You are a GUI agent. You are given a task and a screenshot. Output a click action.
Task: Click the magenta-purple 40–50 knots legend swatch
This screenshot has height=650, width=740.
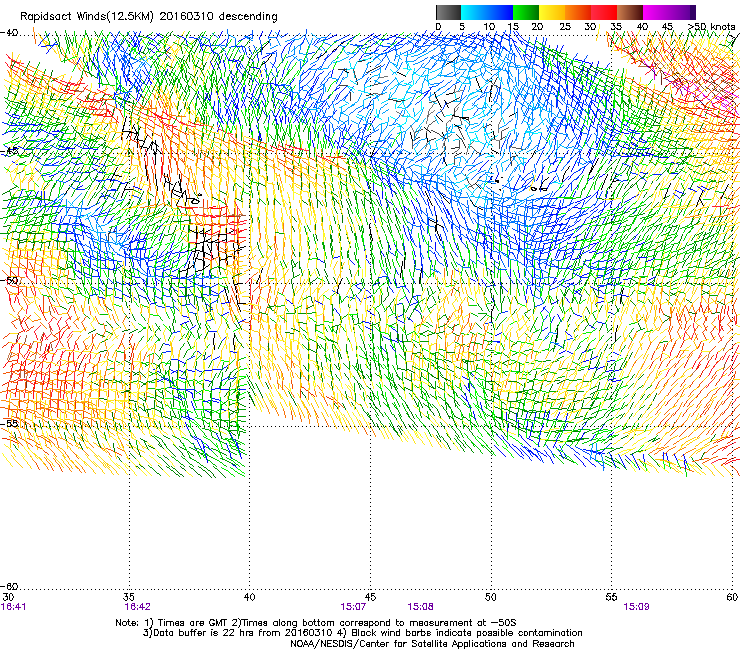(x=669, y=12)
